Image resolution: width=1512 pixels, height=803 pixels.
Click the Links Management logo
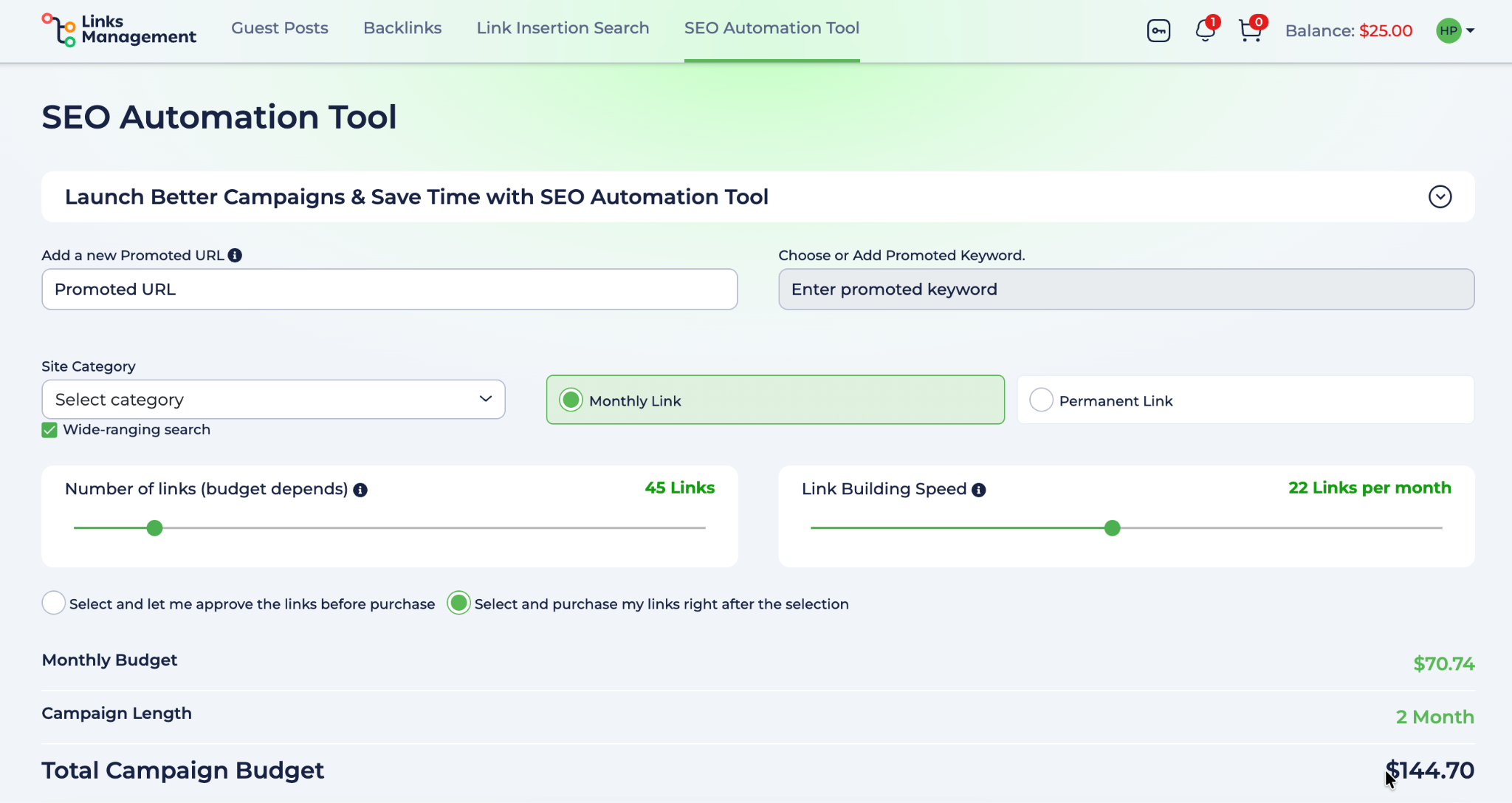[119, 30]
